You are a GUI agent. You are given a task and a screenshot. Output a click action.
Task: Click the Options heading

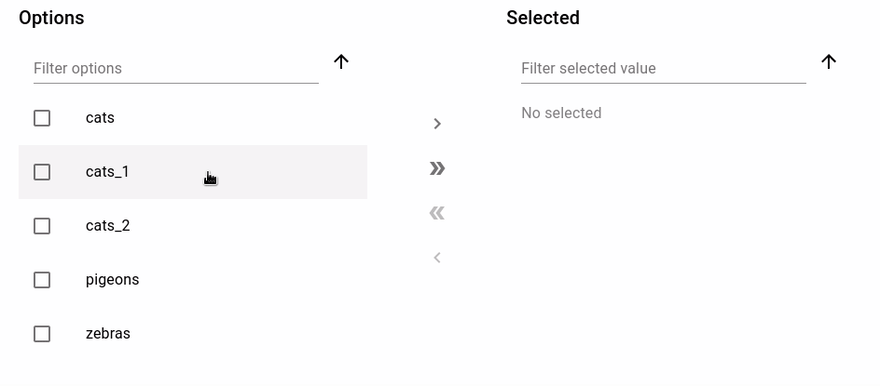[52, 18]
